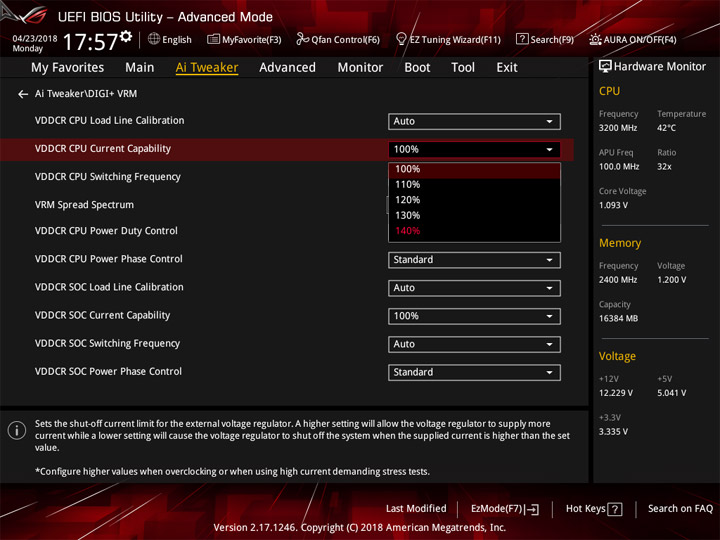Select 120% current capability option
Viewport: 720px width, 540px height.
click(474, 200)
